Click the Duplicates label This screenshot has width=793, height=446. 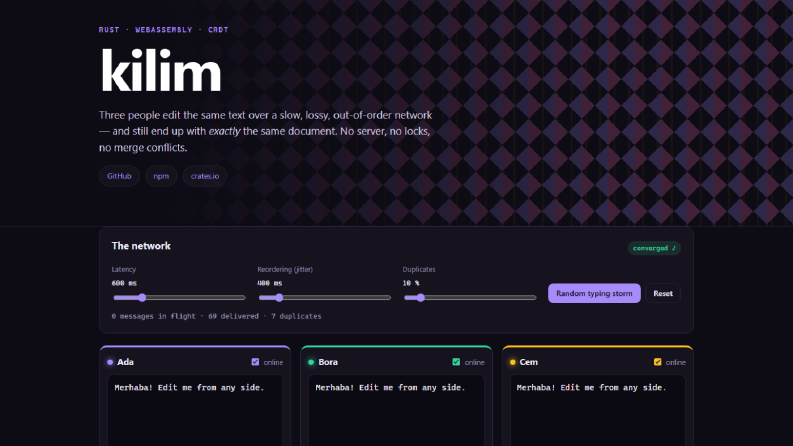pyautogui.click(x=419, y=270)
